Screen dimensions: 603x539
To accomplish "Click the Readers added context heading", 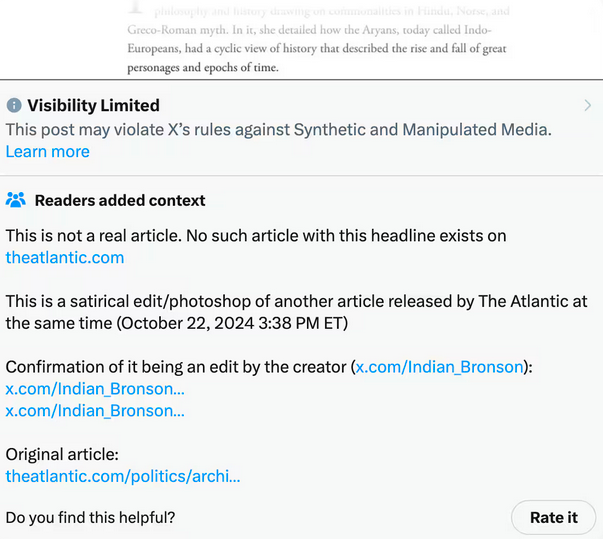I will point(120,200).
